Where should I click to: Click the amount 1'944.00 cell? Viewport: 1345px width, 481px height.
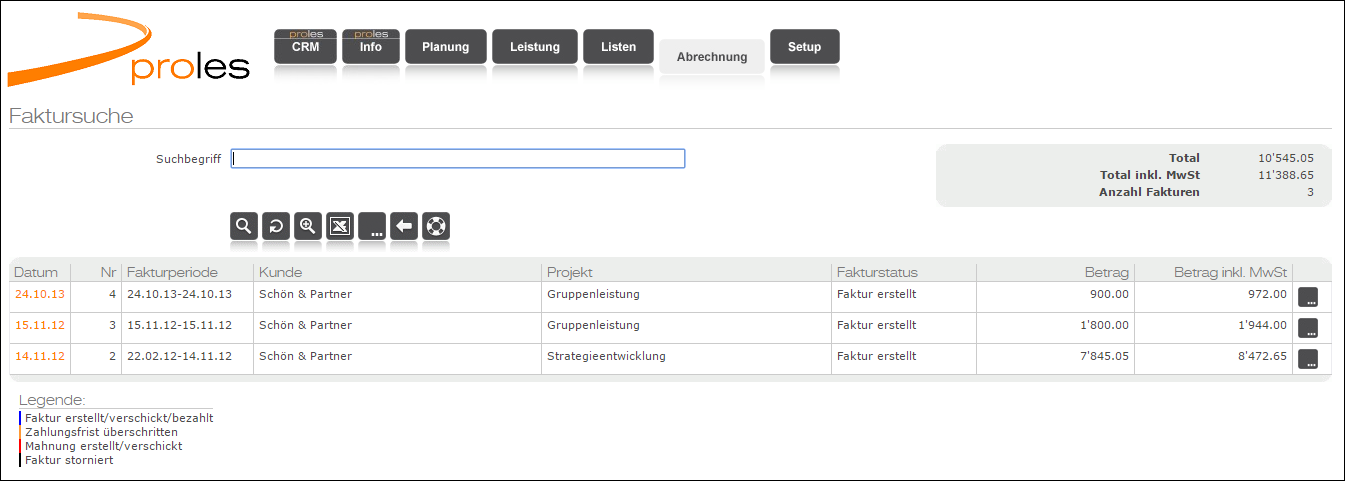[x=1262, y=325]
